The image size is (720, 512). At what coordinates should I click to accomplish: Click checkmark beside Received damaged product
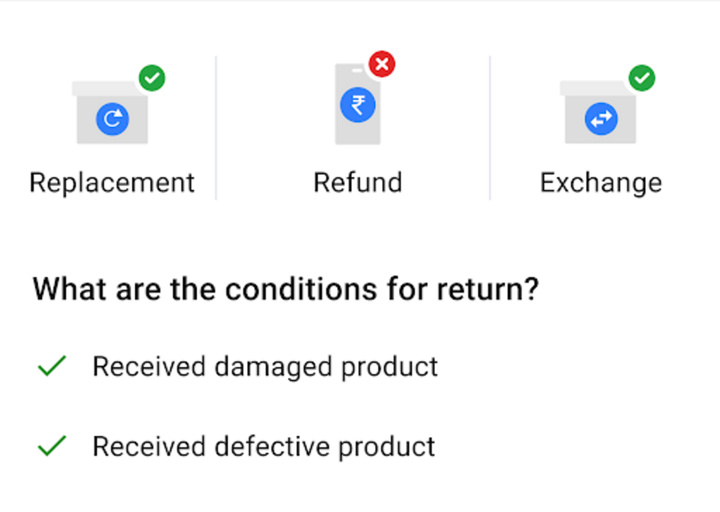(x=51, y=367)
